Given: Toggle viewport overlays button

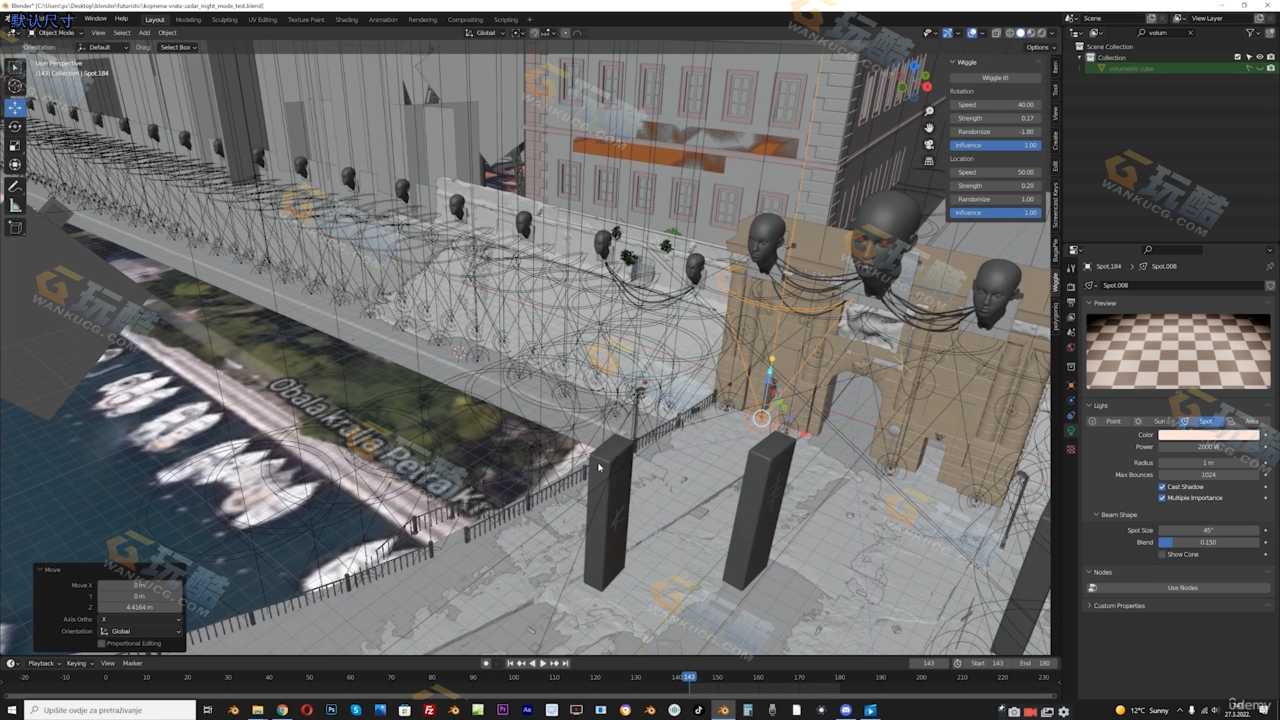Looking at the screenshot, I should (x=972, y=33).
